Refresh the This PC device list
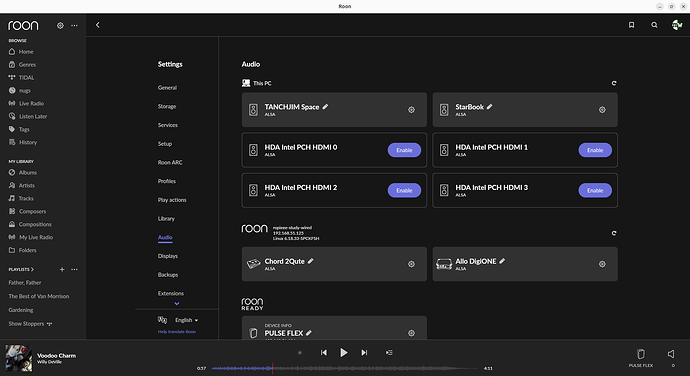 pos(614,83)
